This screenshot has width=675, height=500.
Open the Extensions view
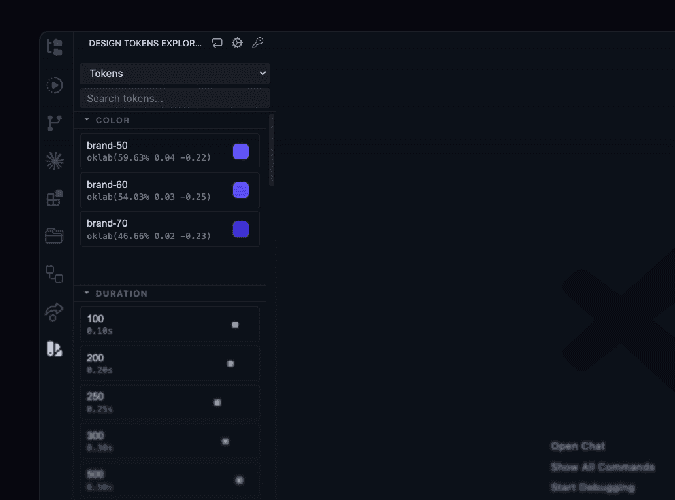pos(55,198)
